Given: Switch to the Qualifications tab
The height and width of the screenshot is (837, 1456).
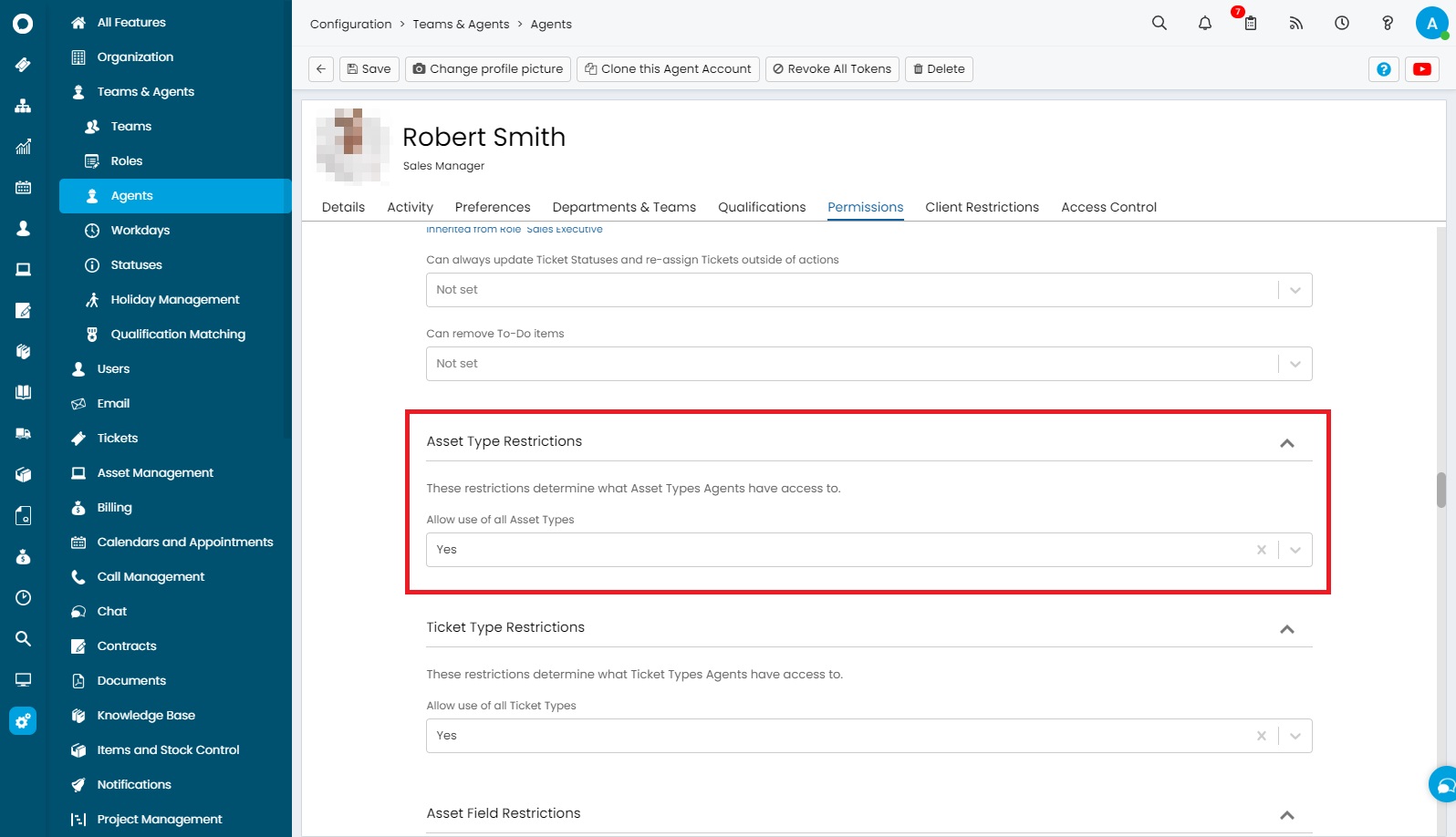Looking at the screenshot, I should [x=761, y=207].
